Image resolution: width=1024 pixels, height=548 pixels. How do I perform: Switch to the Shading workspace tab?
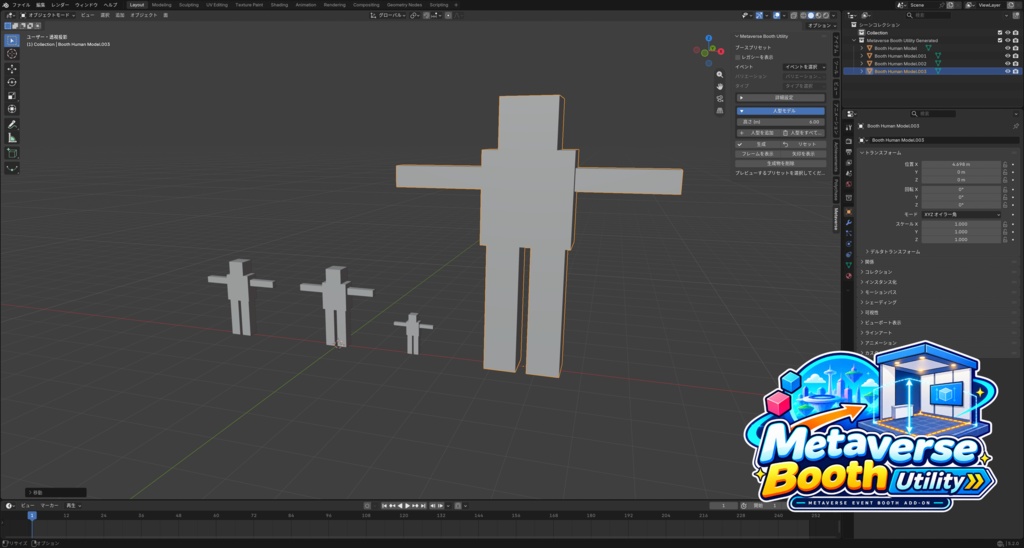tap(279, 5)
